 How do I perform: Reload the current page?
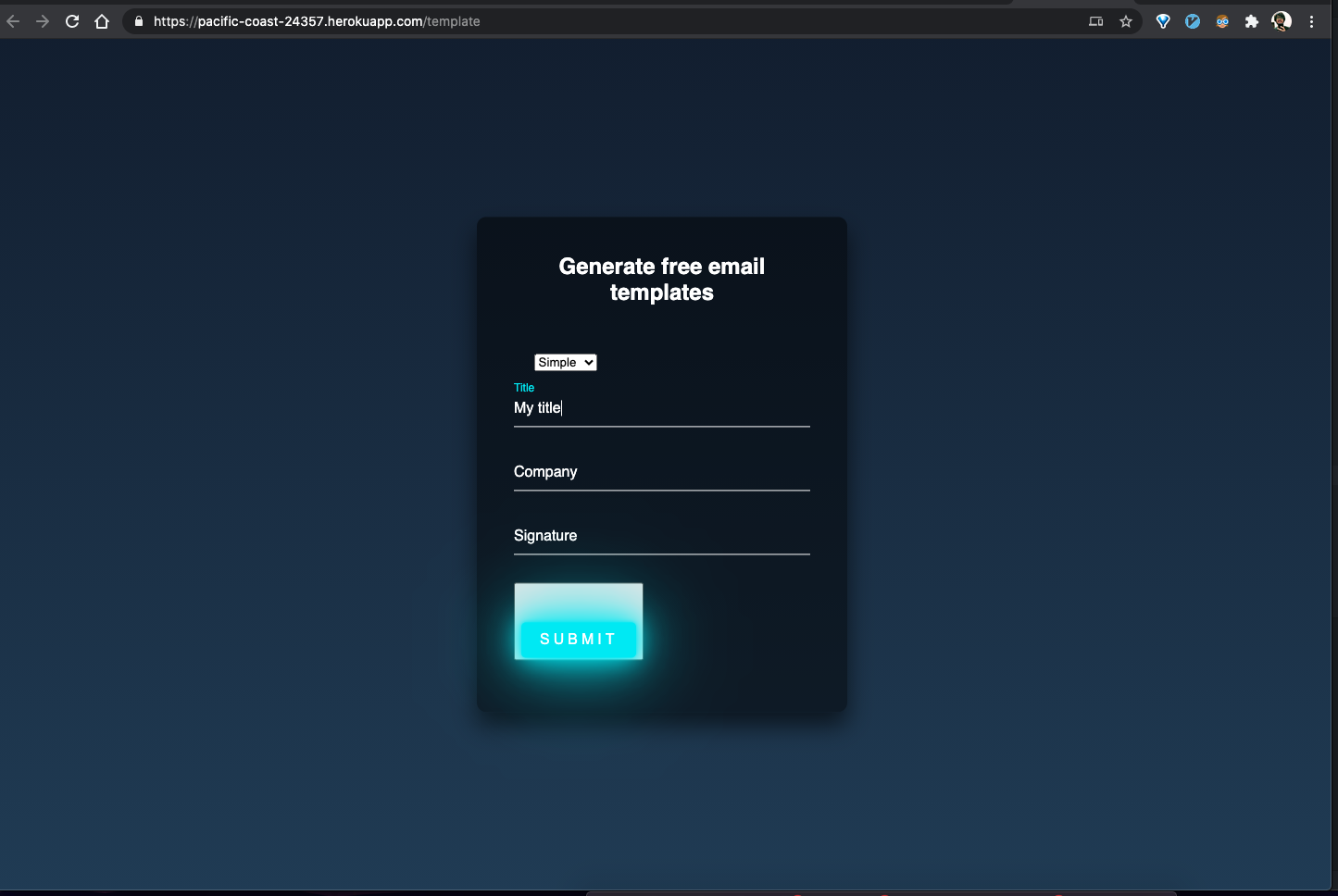pos(72,21)
